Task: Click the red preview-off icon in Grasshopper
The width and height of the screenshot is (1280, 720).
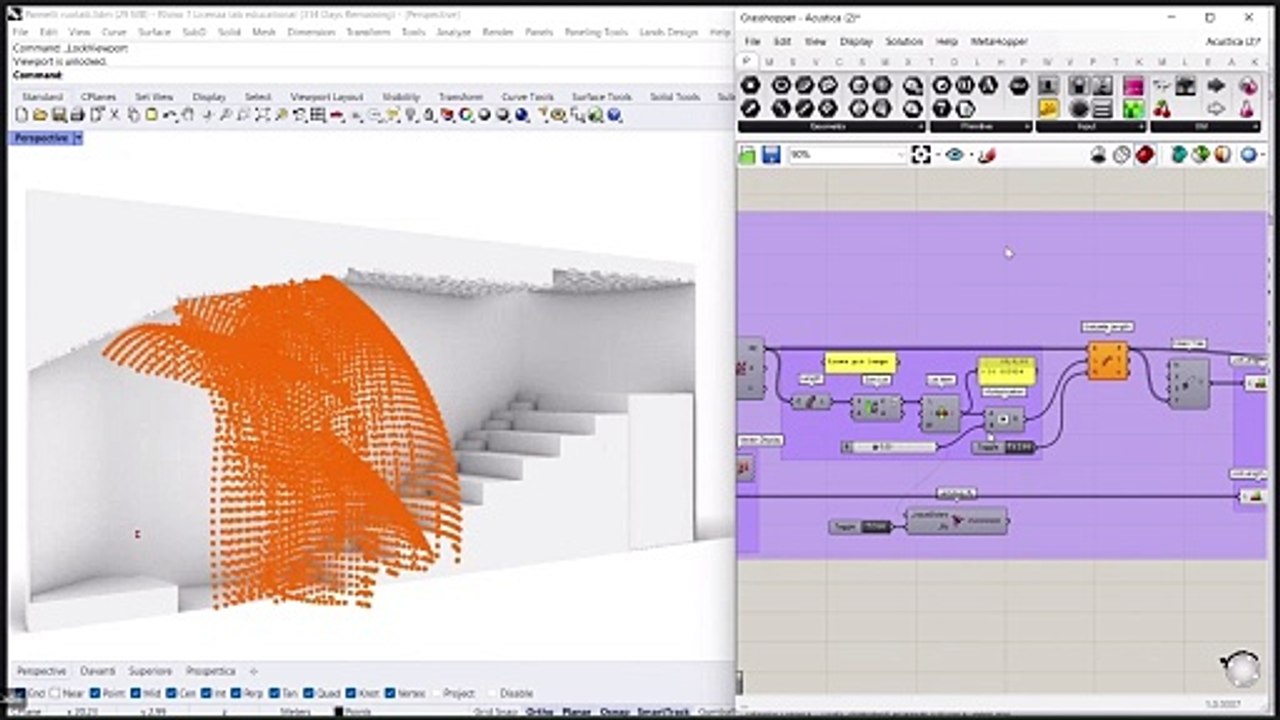Action: [1145, 155]
